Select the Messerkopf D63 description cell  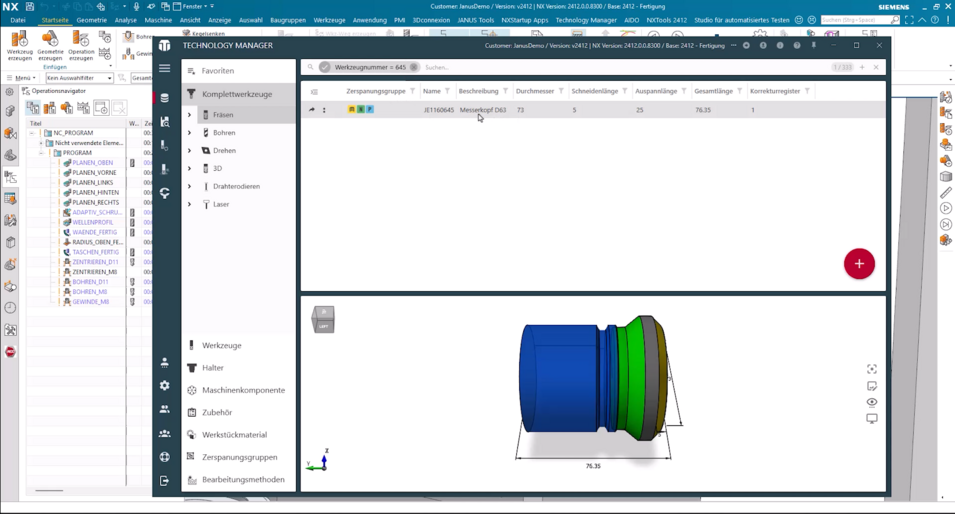tap(483, 110)
